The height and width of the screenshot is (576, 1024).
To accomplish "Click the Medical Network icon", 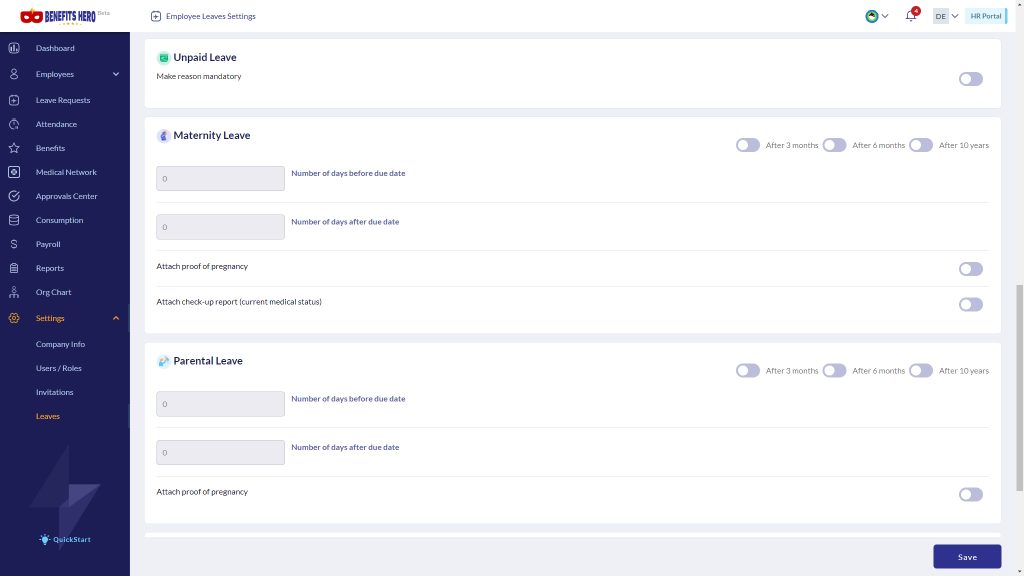I will tap(14, 172).
